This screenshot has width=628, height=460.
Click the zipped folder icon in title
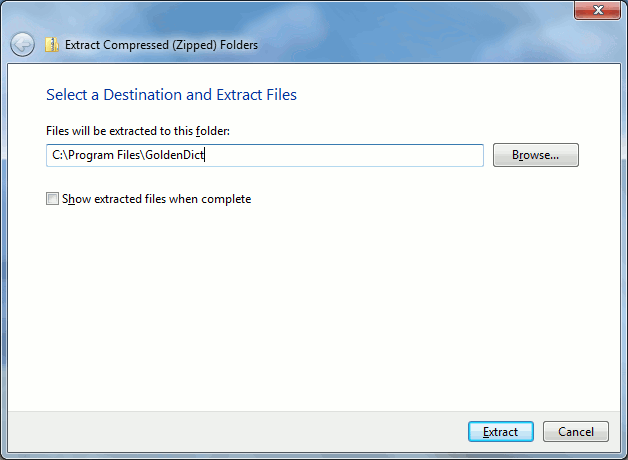52,45
